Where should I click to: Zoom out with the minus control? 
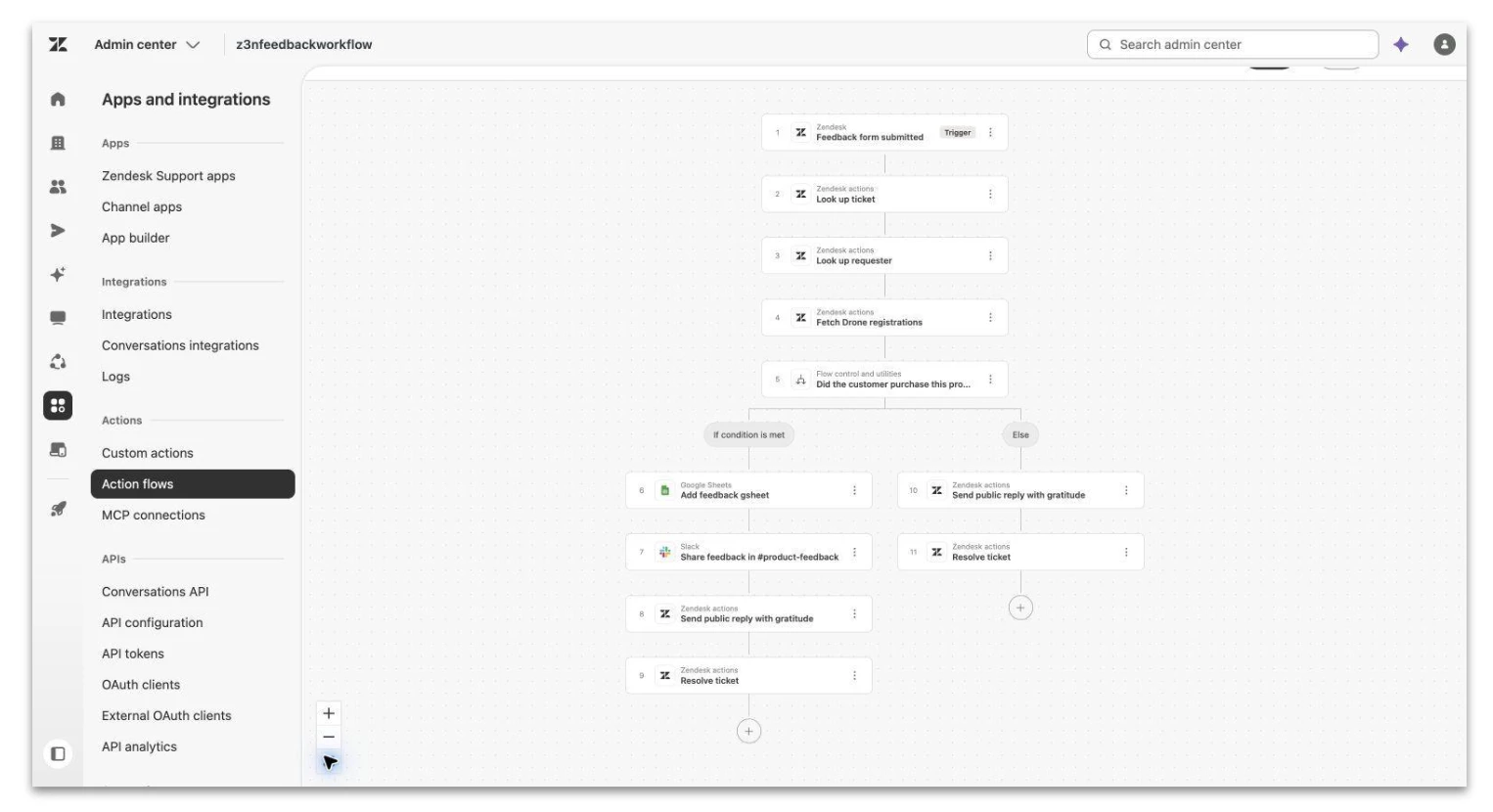329,737
